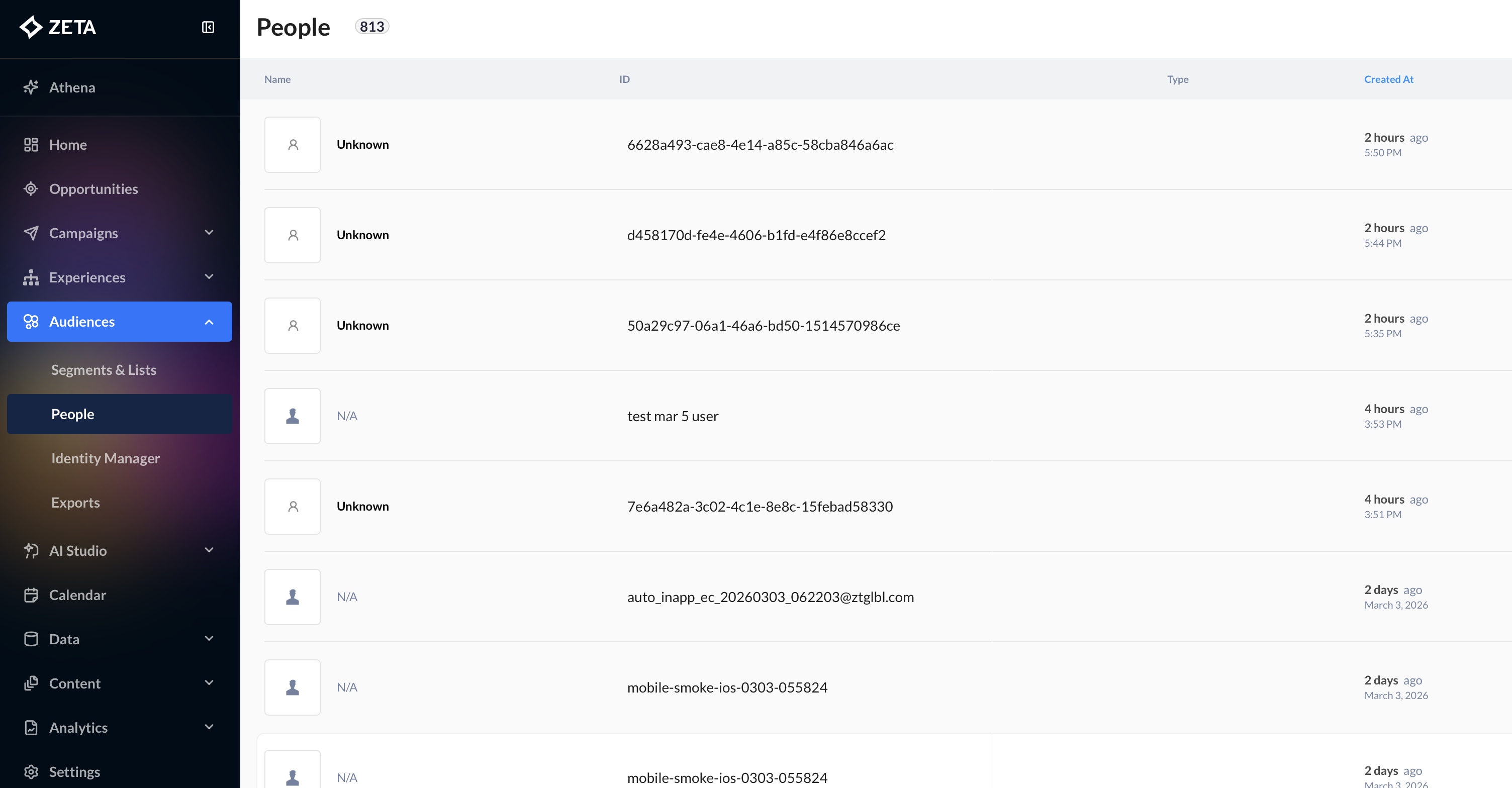1512x788 pixels.
Task: Expand the Data menu chevron
Action: (x=209, y=639)
